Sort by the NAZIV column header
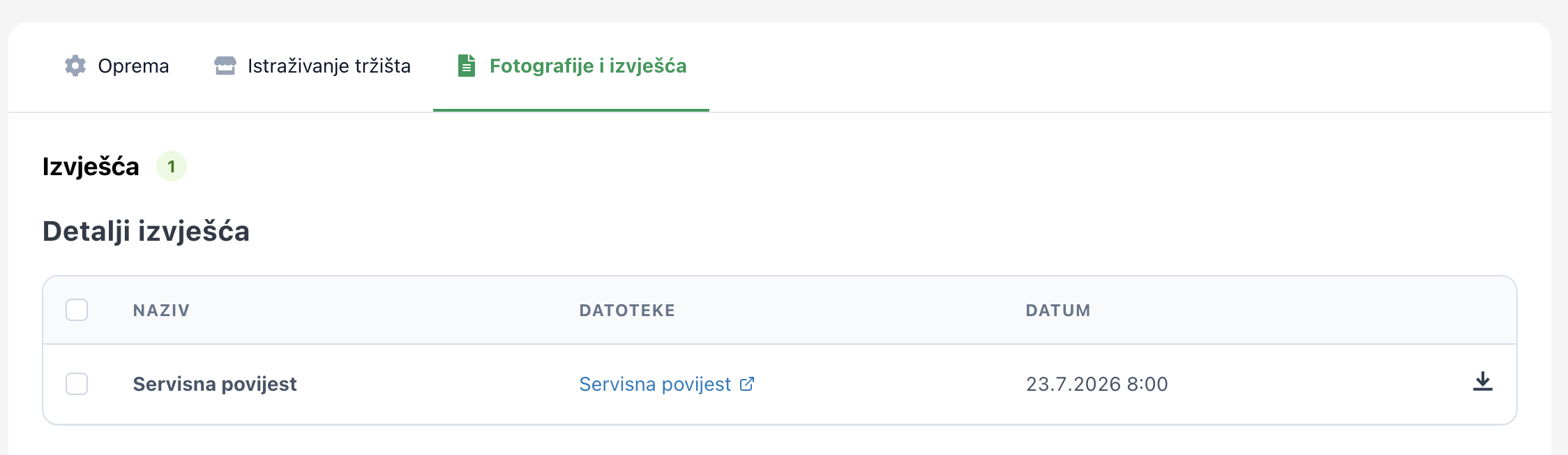 [161, 311]
